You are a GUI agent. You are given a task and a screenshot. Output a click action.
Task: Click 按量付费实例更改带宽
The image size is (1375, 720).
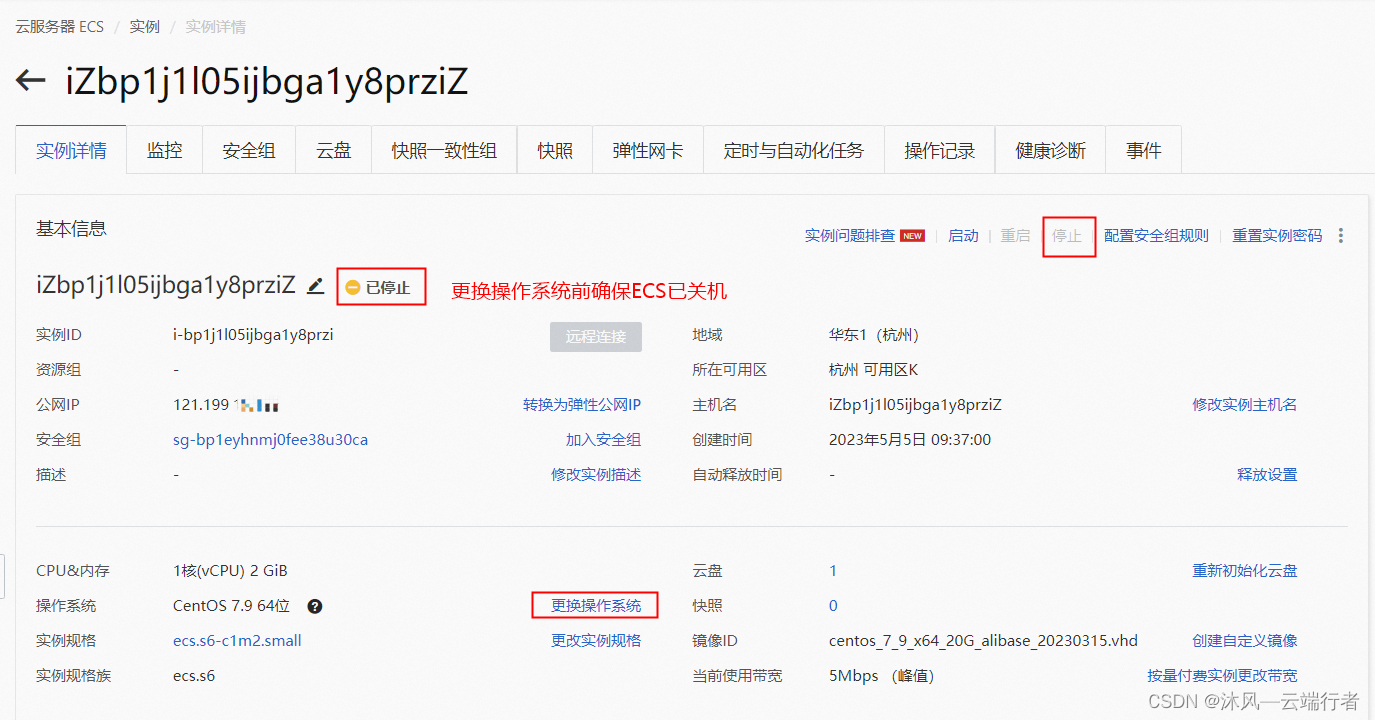pyautogui.click(x=1222, y=676)
